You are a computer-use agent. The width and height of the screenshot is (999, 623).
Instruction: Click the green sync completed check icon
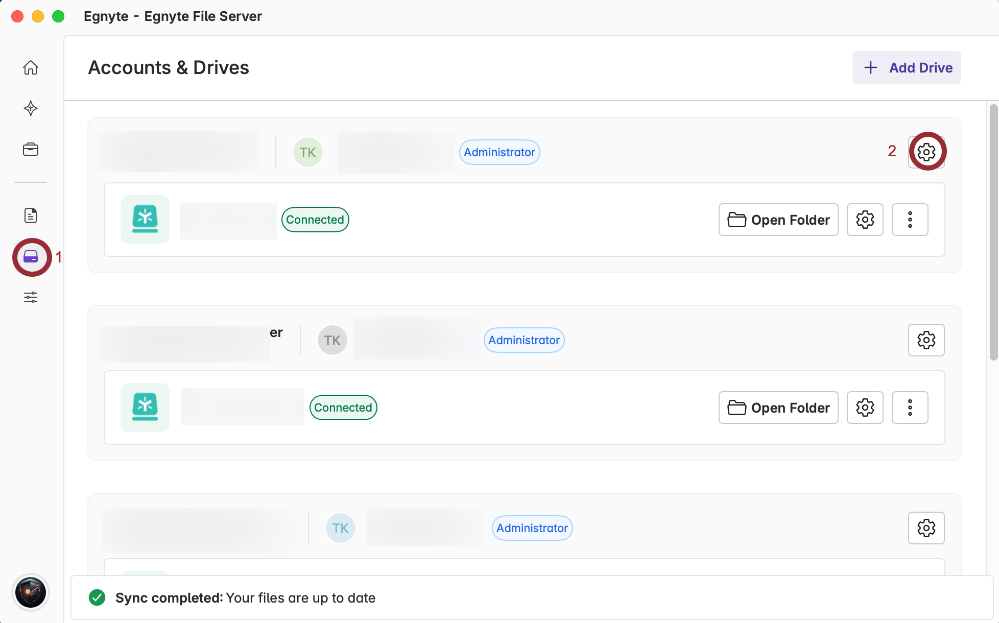click(x=97, y=598)
